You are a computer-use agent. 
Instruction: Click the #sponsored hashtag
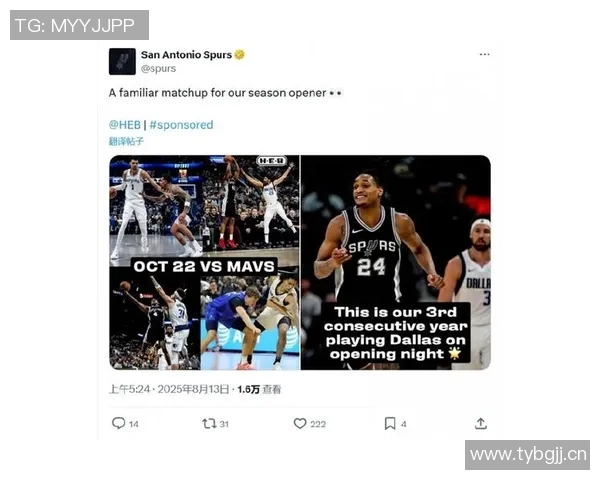(x=181, y=125)
